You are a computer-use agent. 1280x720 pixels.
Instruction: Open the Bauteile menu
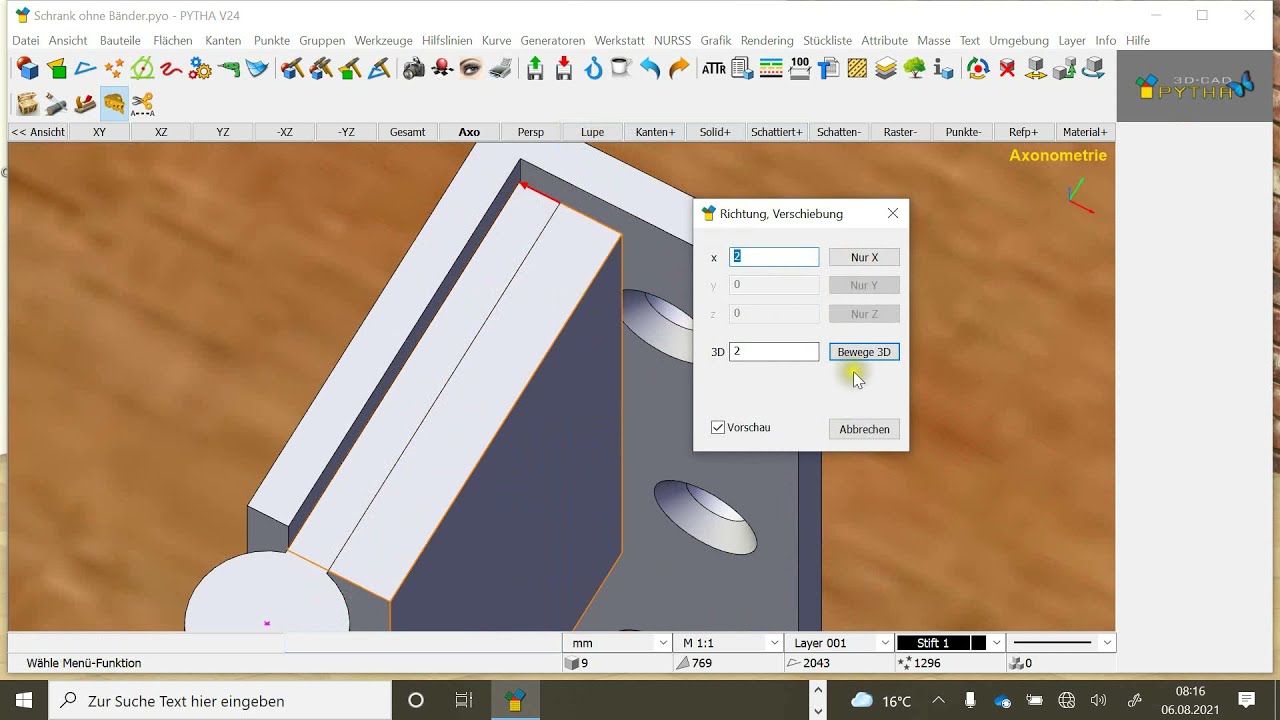(x=120, y=41)
